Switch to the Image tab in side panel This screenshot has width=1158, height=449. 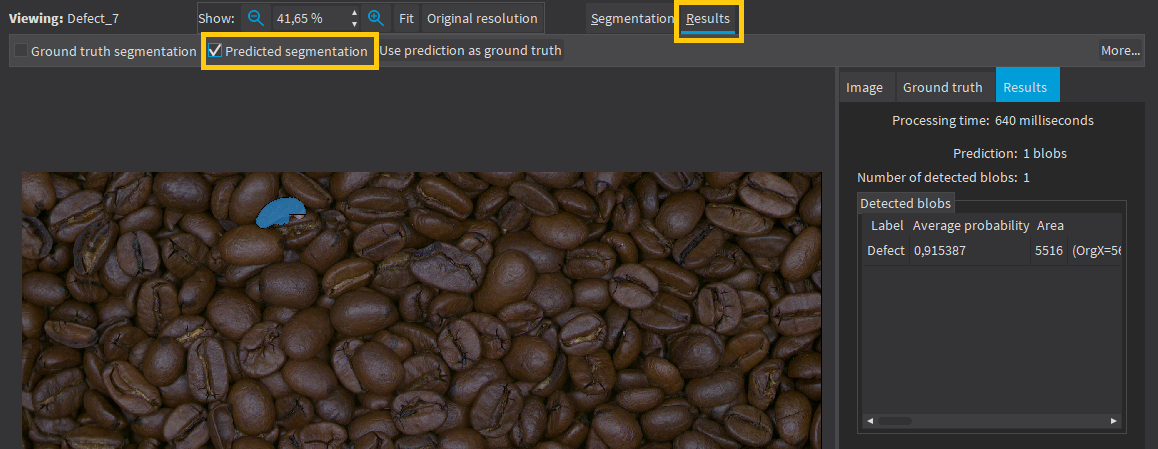coord(864,87)
